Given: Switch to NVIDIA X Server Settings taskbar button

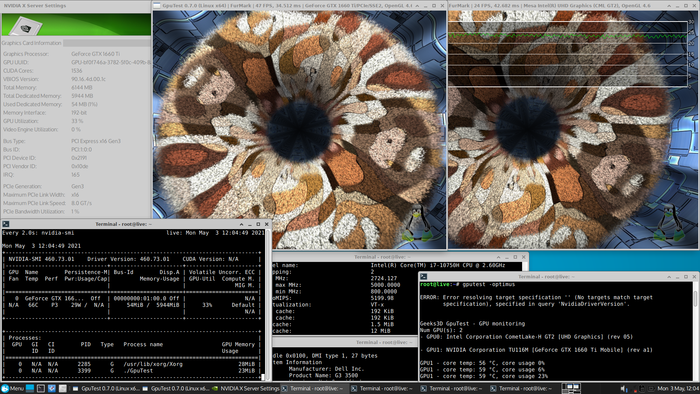Looking at the screenshot, I should (246, 389).
